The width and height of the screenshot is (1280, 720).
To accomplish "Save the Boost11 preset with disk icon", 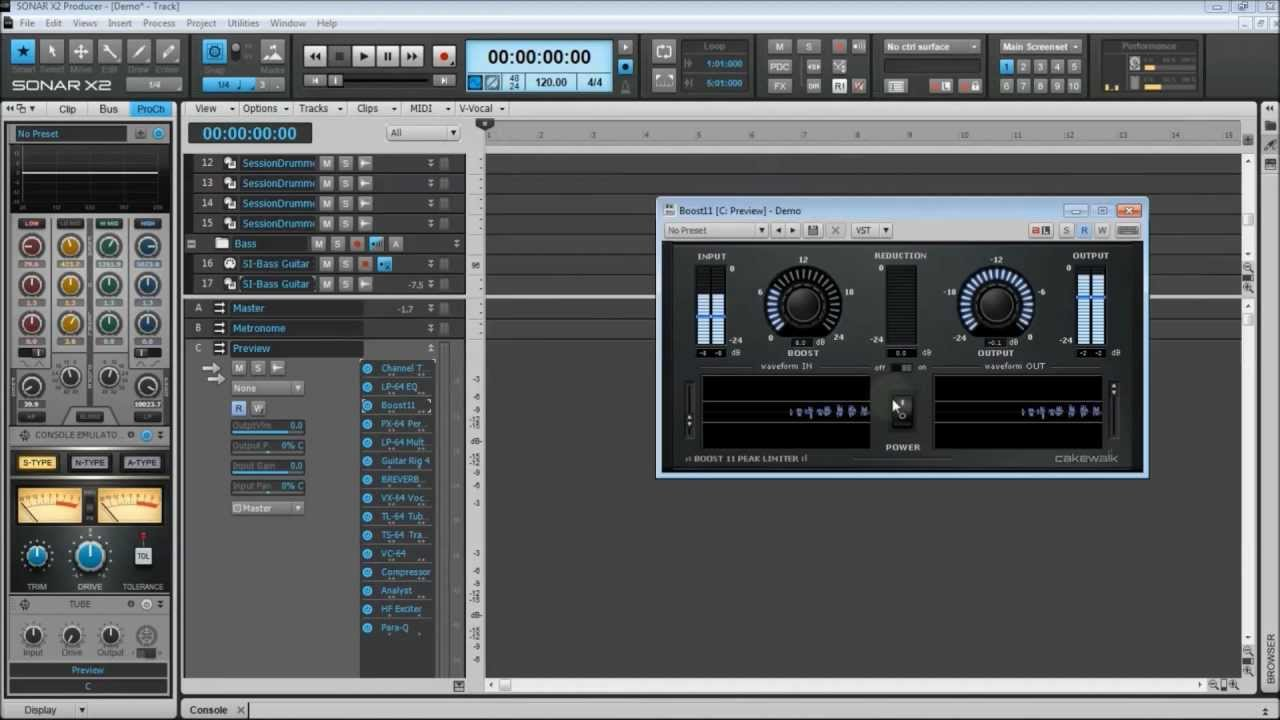I will (x=813, y=231).
